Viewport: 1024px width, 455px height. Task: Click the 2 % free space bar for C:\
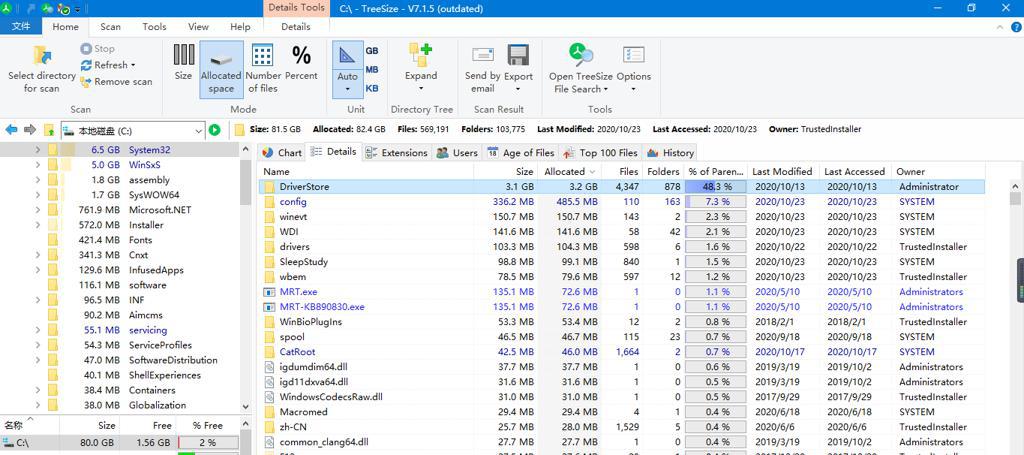[x=207, y=443]
